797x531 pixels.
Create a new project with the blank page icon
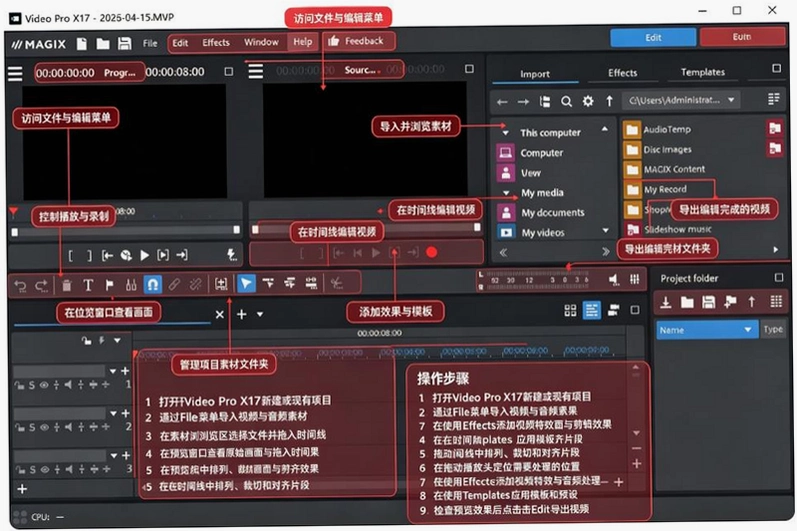81,44
